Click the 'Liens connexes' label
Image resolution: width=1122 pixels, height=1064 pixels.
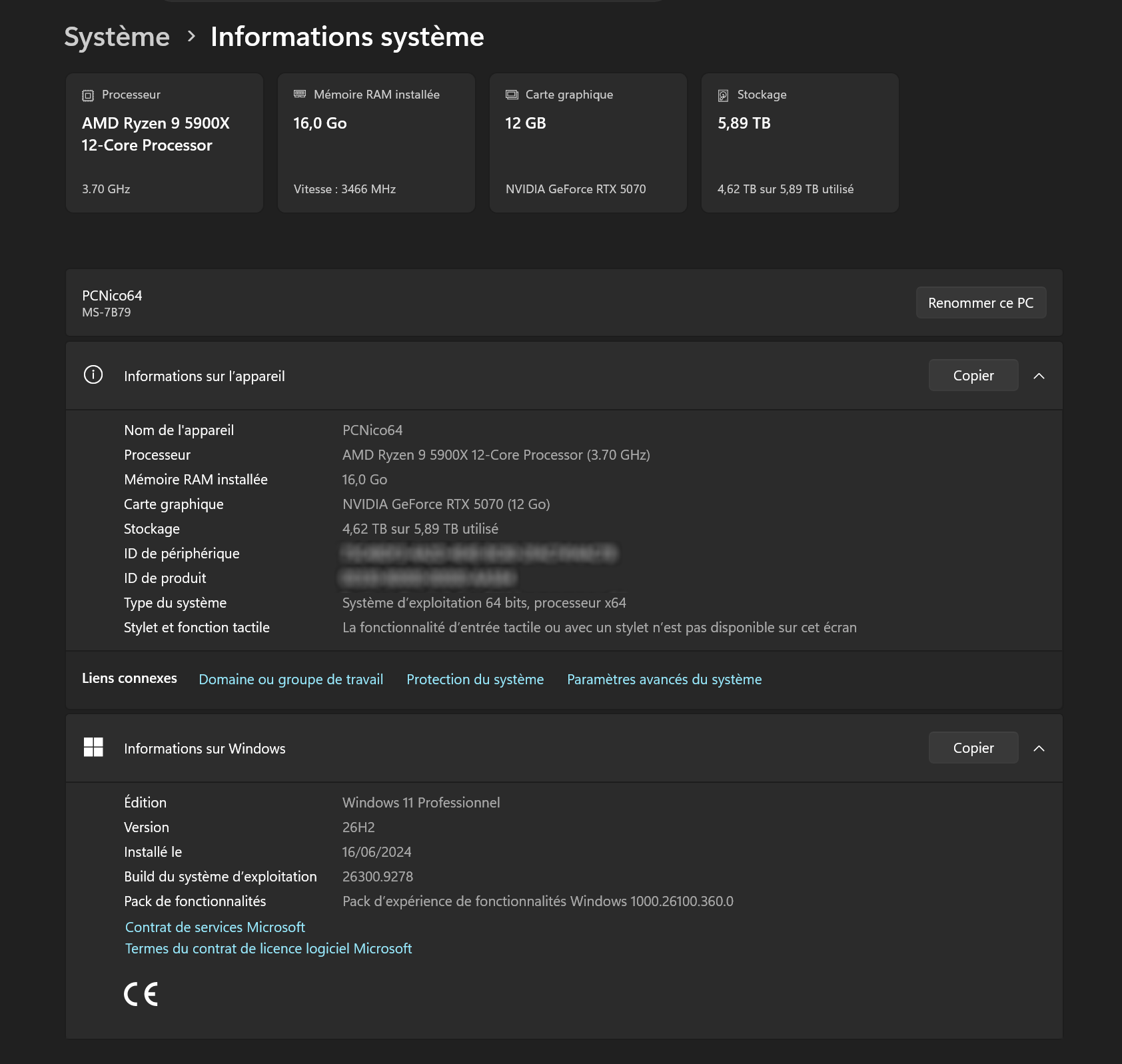click(129, 678)
